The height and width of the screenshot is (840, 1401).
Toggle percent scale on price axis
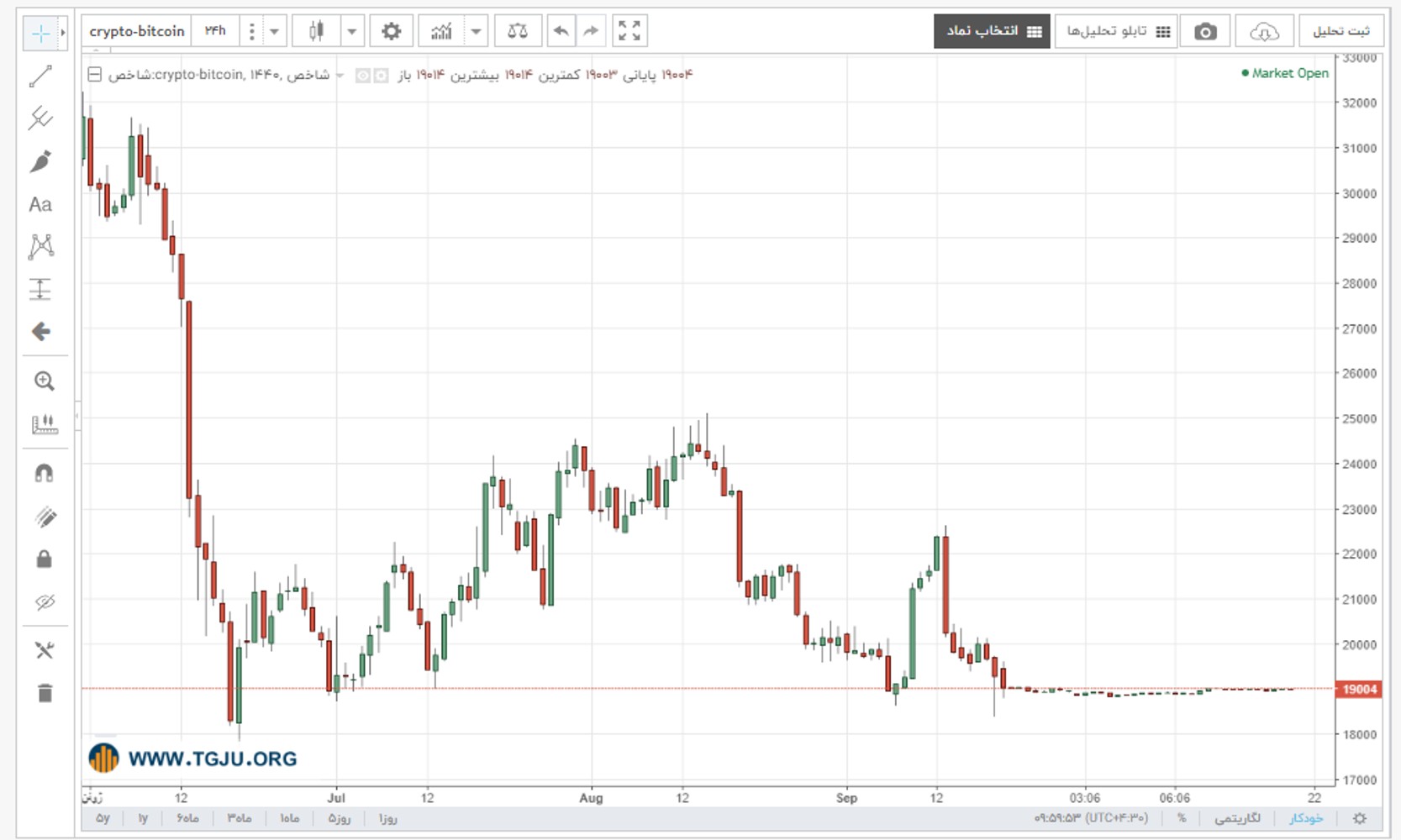1182,818
